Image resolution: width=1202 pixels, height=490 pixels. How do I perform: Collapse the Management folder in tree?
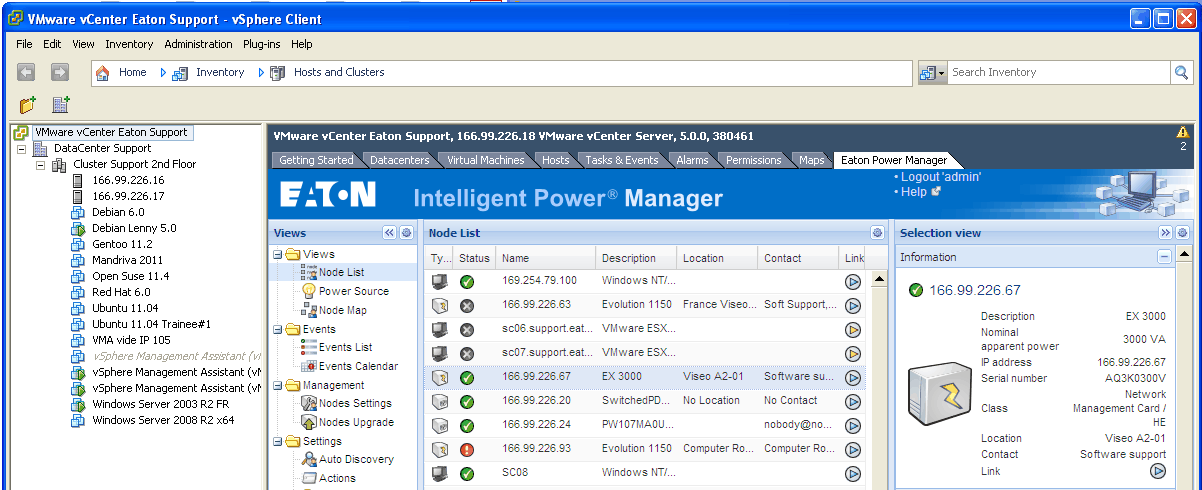coord(277,385)
